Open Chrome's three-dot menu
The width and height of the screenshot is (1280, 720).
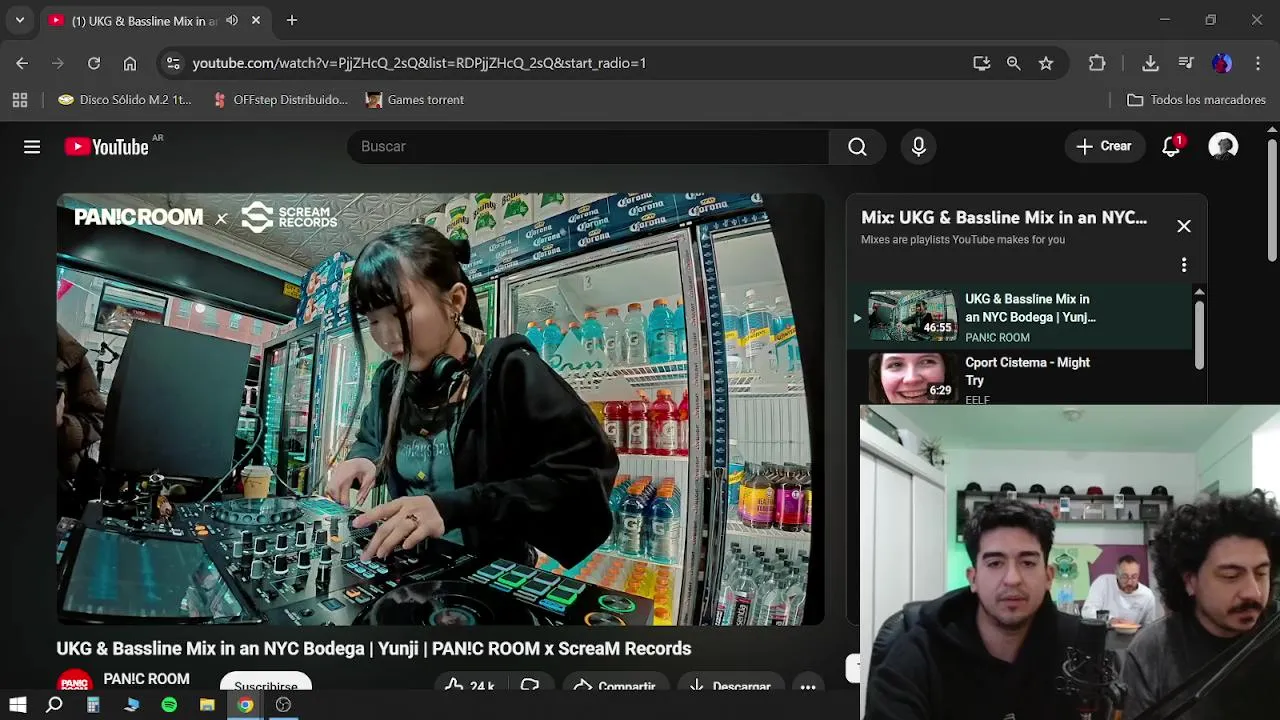1257,63
